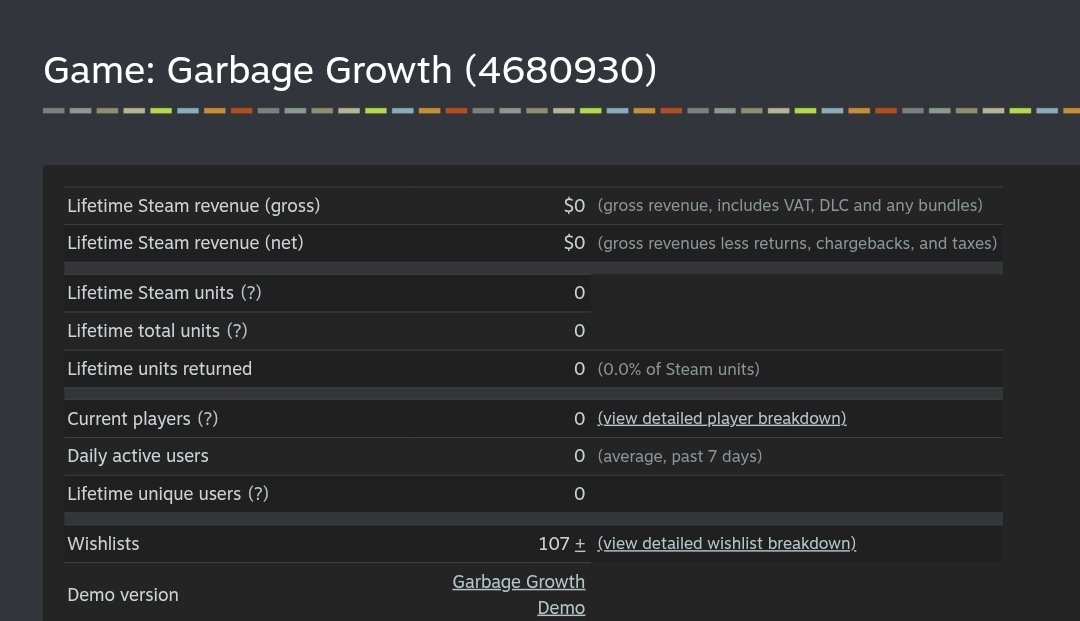Click the 0 value for Lifetime Steam units

(580, 293)
